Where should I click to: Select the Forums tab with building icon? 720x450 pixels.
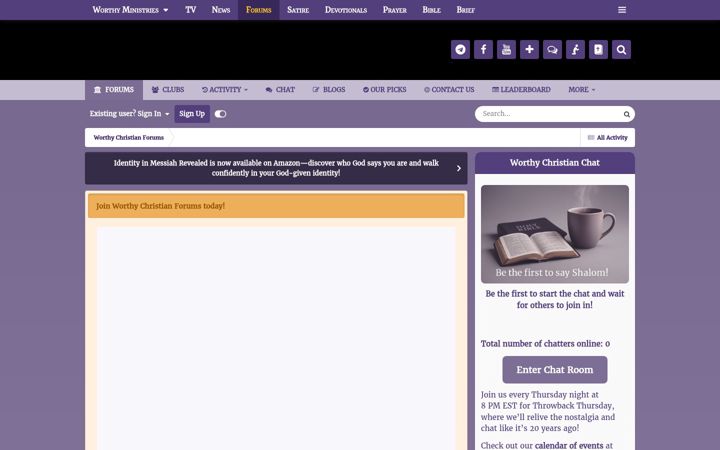tap(114, 90)
